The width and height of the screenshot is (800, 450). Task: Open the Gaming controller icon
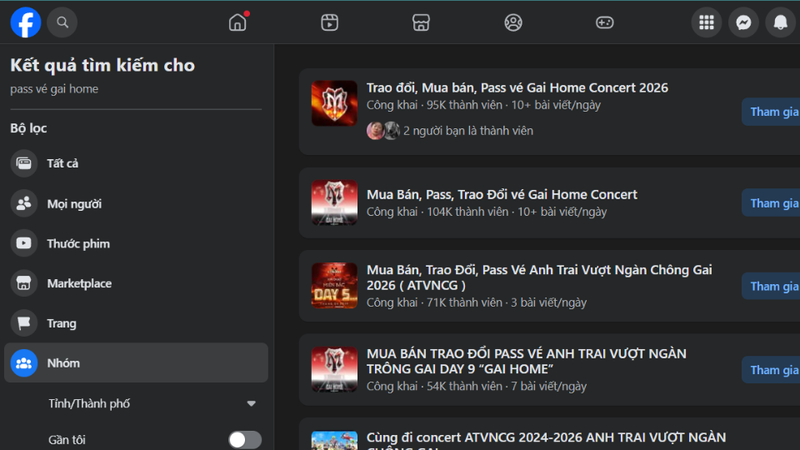click(605, 22)
